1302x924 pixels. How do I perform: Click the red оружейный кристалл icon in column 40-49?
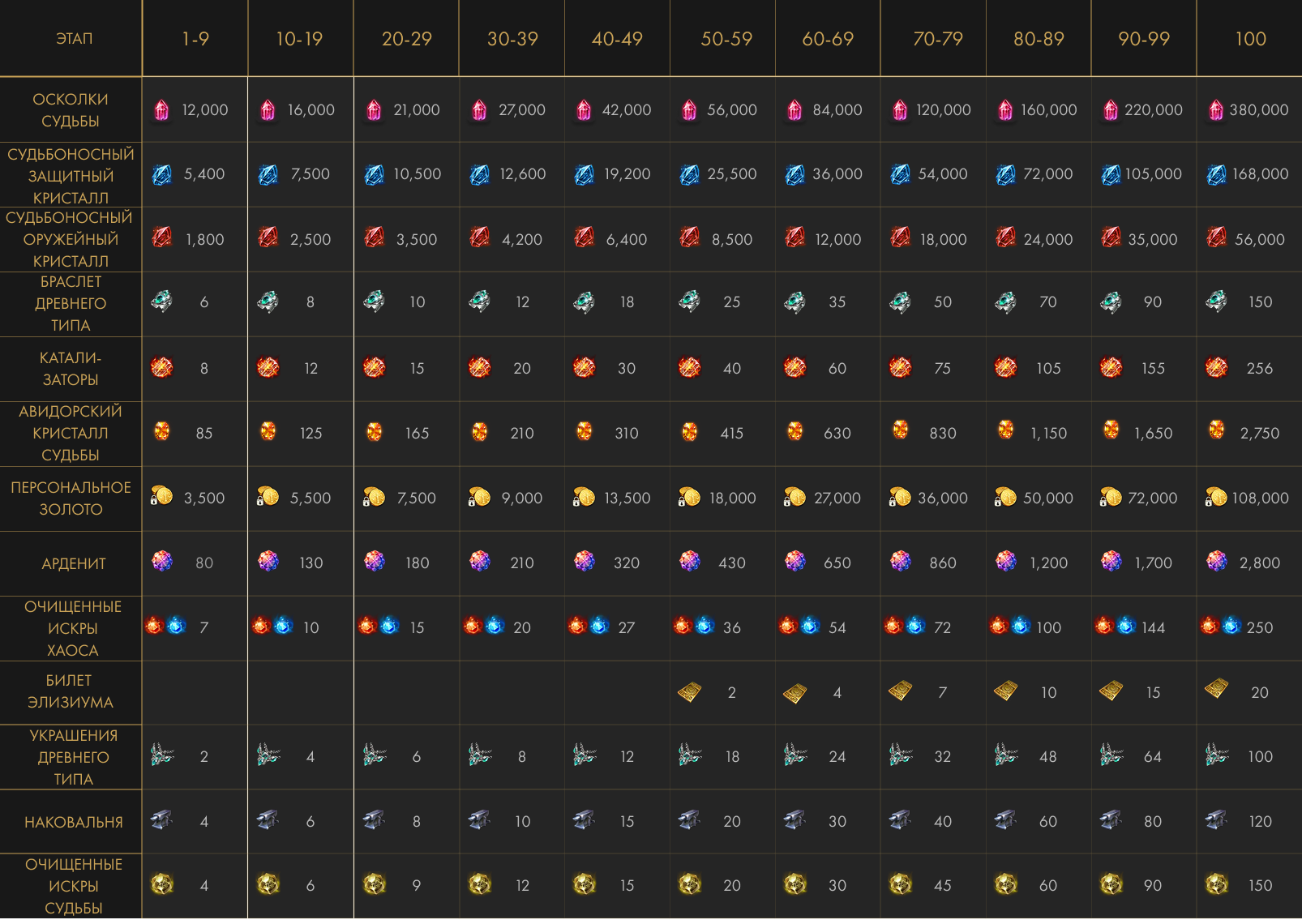(x=585, y=237)
